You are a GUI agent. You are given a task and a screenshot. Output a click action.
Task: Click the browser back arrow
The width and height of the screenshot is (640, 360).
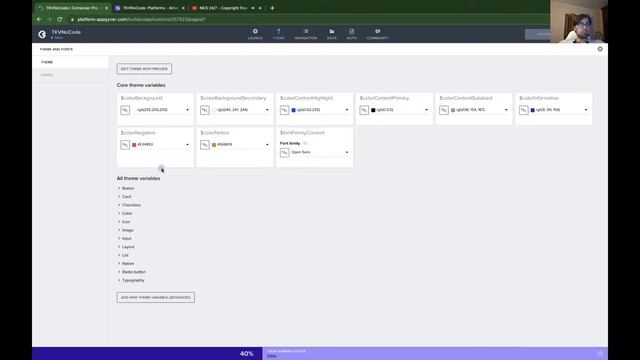click(39, 19)
